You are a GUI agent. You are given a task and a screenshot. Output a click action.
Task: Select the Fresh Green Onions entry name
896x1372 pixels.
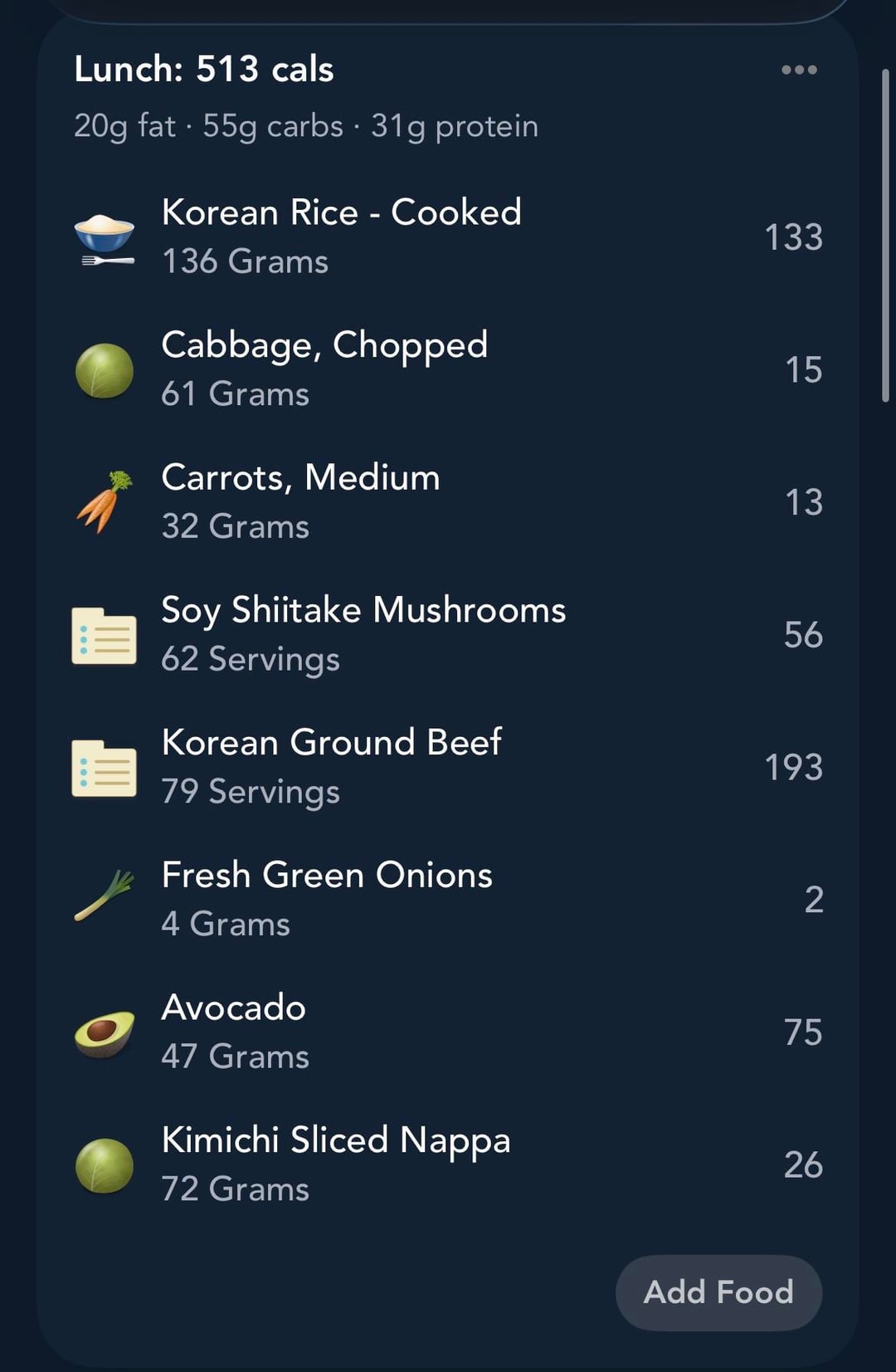click(x=327, y=875)
